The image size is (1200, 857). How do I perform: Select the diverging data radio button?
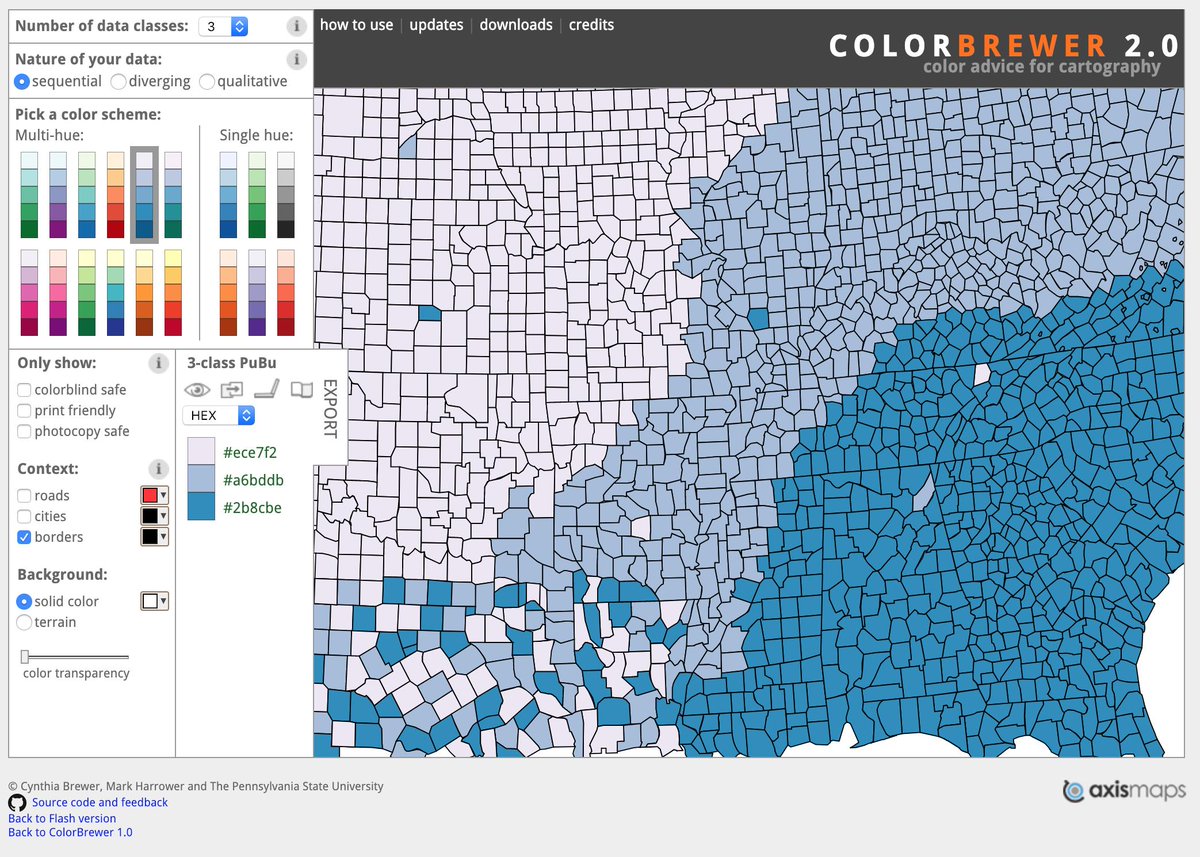click(x=118, y=81)
